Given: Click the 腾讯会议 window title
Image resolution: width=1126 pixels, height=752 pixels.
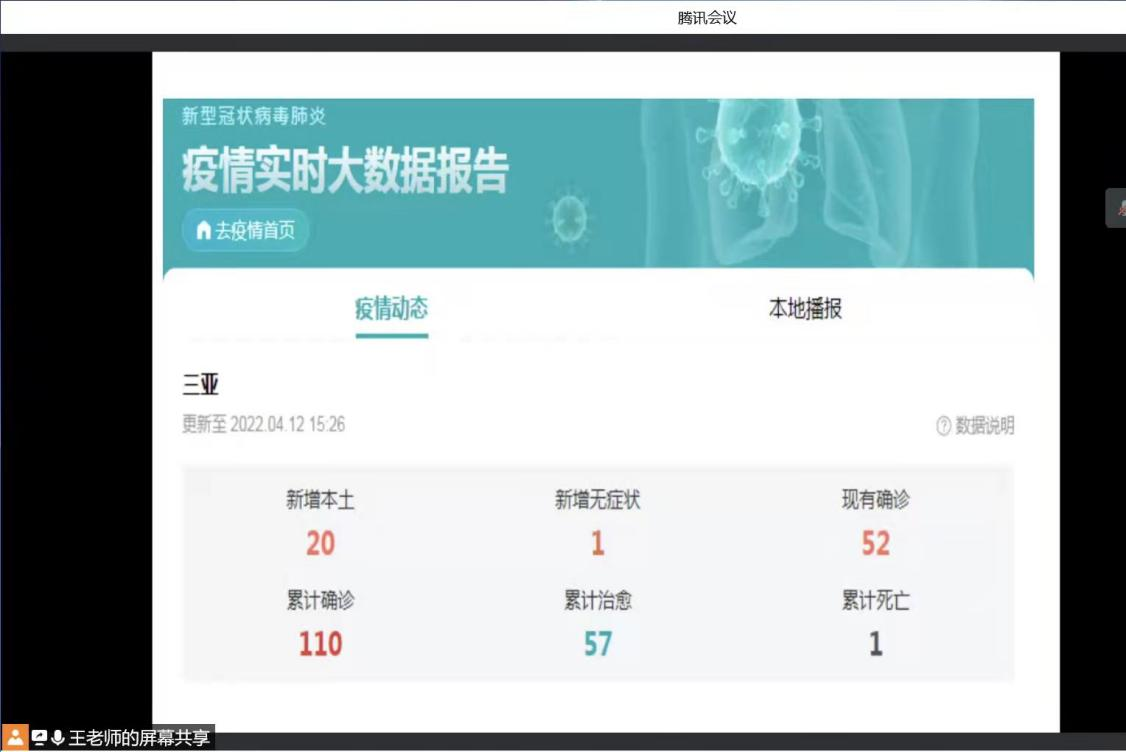Looking at the screenshot, I should pyautogui.click(x=707, y=18).
